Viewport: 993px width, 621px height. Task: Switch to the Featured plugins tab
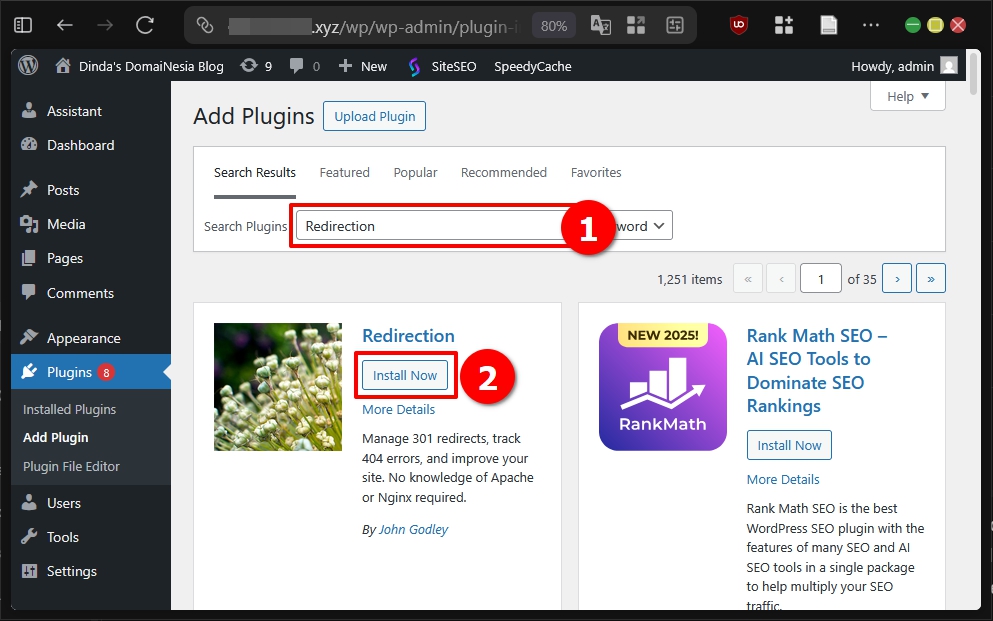[344, 172]
